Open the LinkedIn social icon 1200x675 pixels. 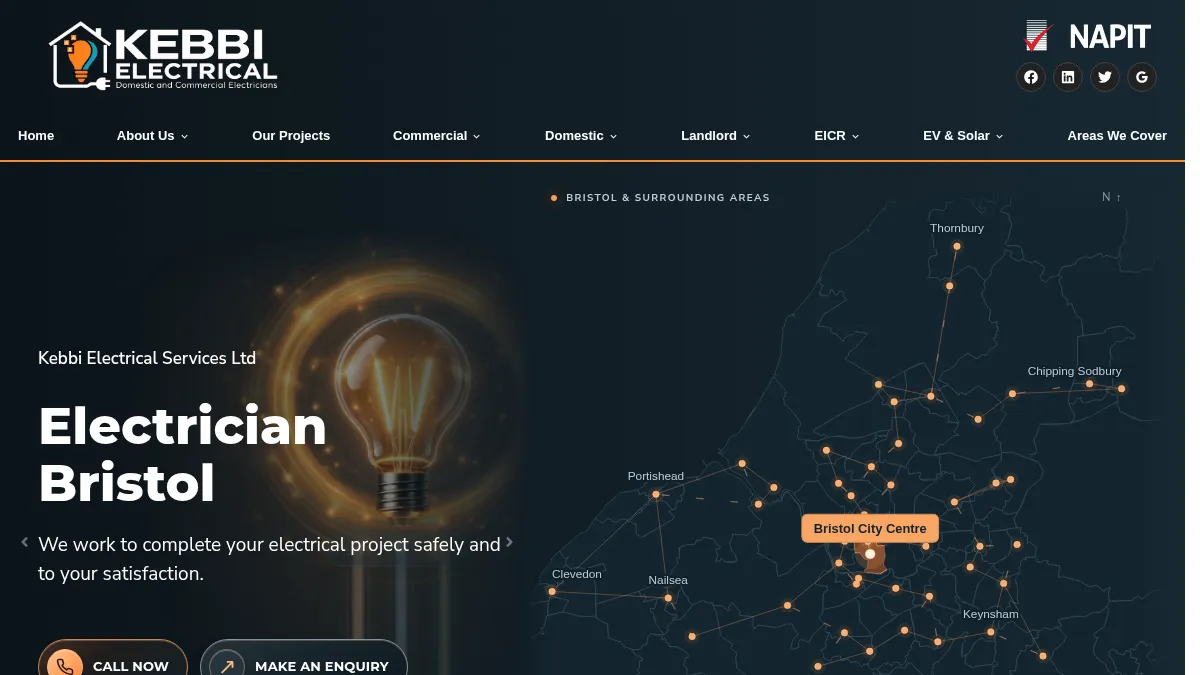click(x=1068, y=77)
